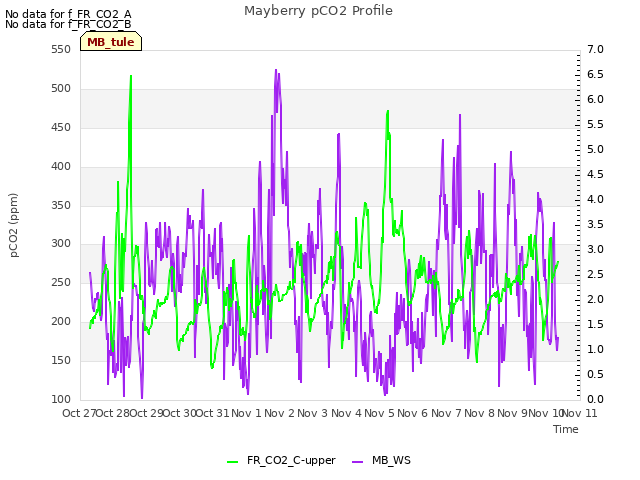The height and width of the screenshot is (480, 640).
Task: Click the Oct 31 x-axis tick label
Action: click(x=213, y=413)
